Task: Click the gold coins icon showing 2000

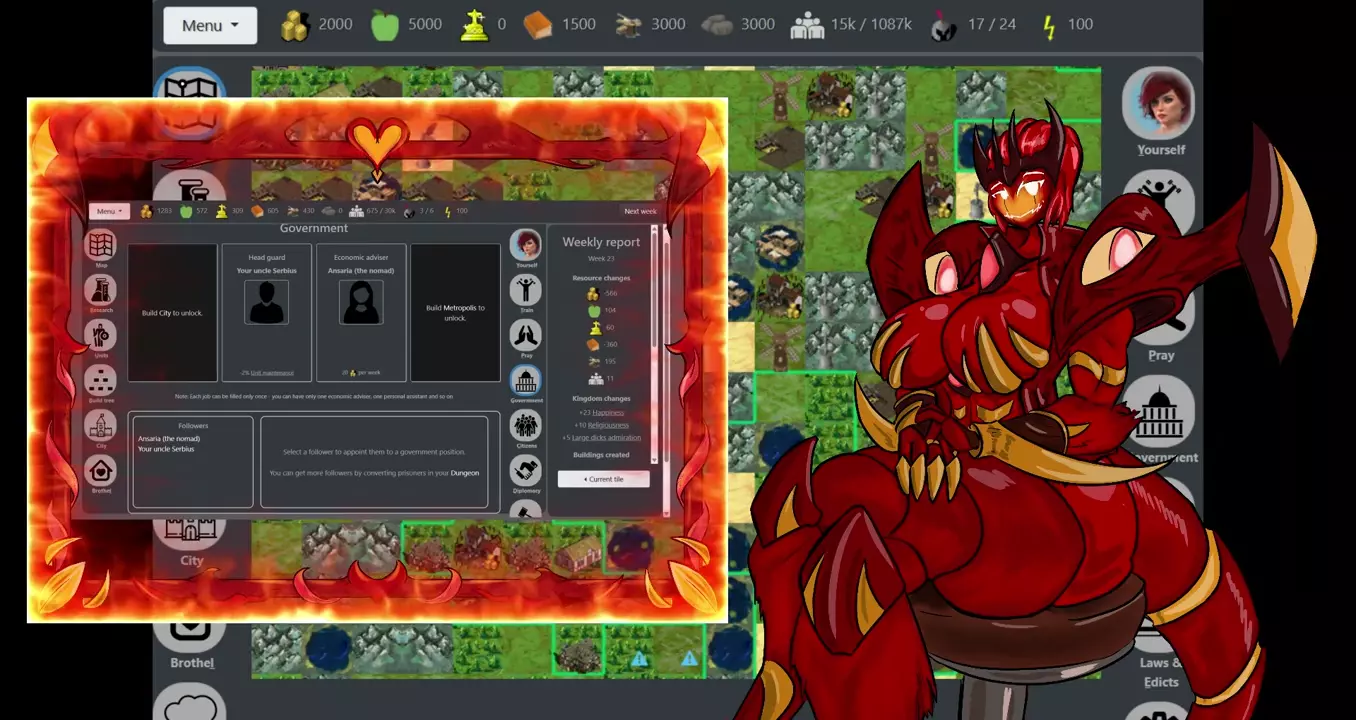Action: pyautogui.click(x=295, y=25)
